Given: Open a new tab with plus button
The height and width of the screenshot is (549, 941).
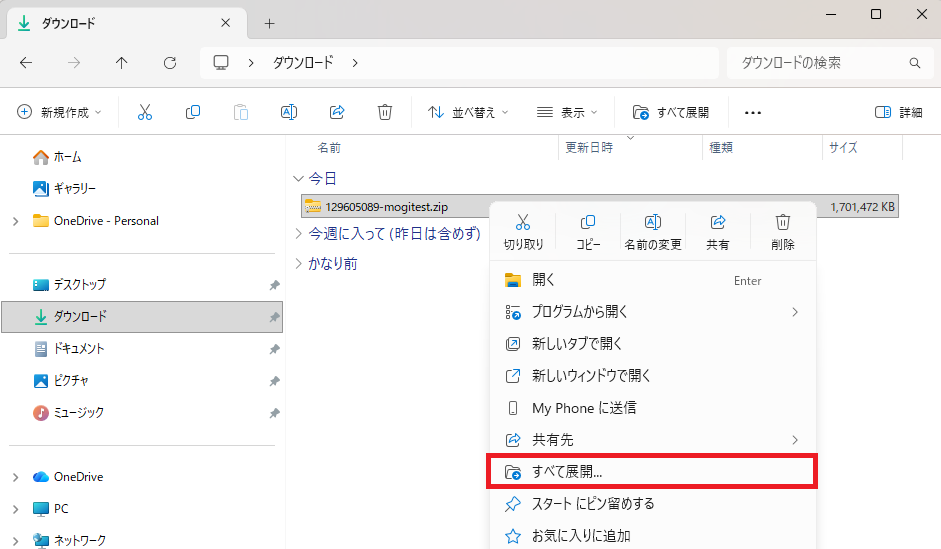Looking at the screenshot, I should coord(269,23).
